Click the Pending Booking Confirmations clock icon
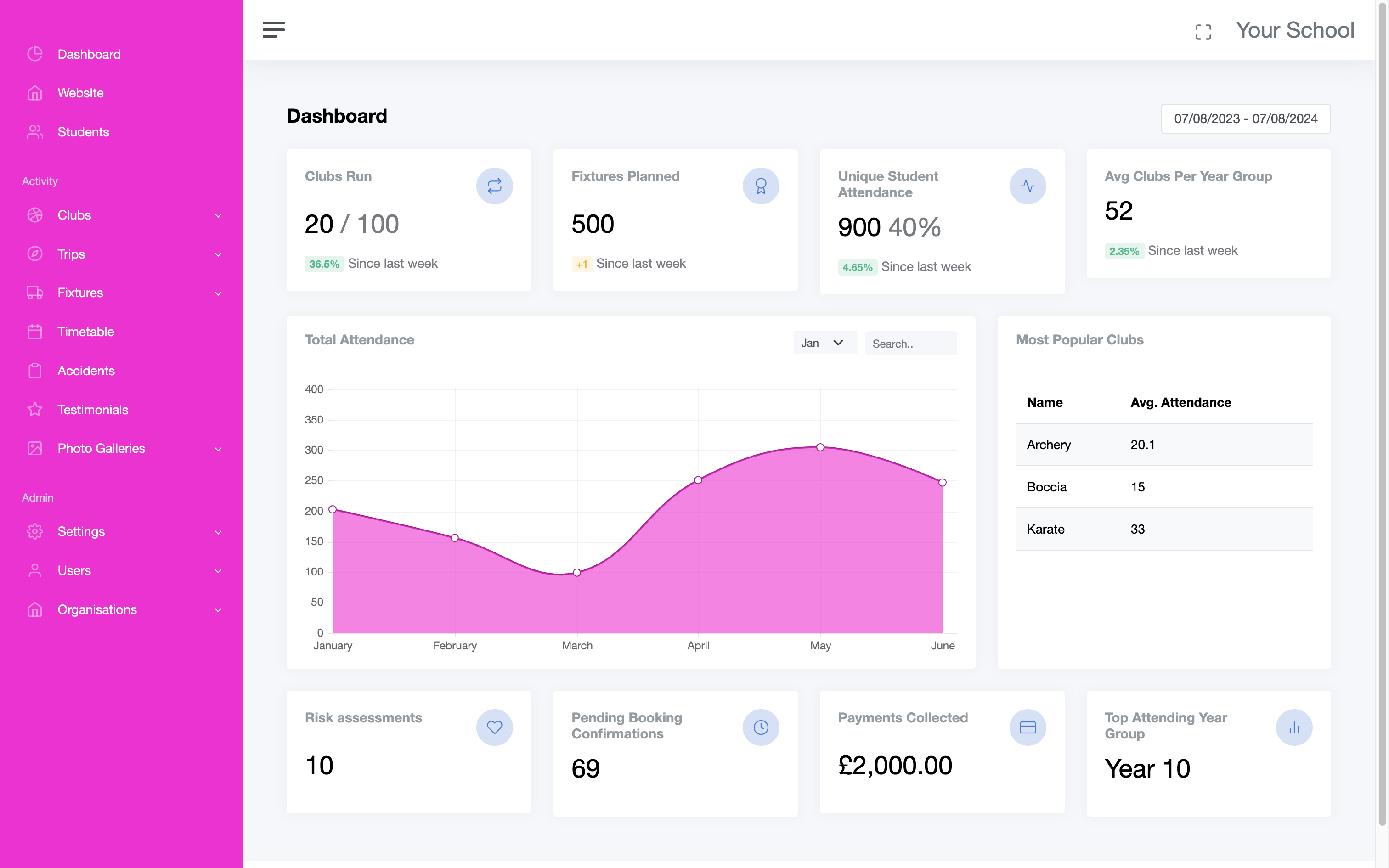 point(761,727)
